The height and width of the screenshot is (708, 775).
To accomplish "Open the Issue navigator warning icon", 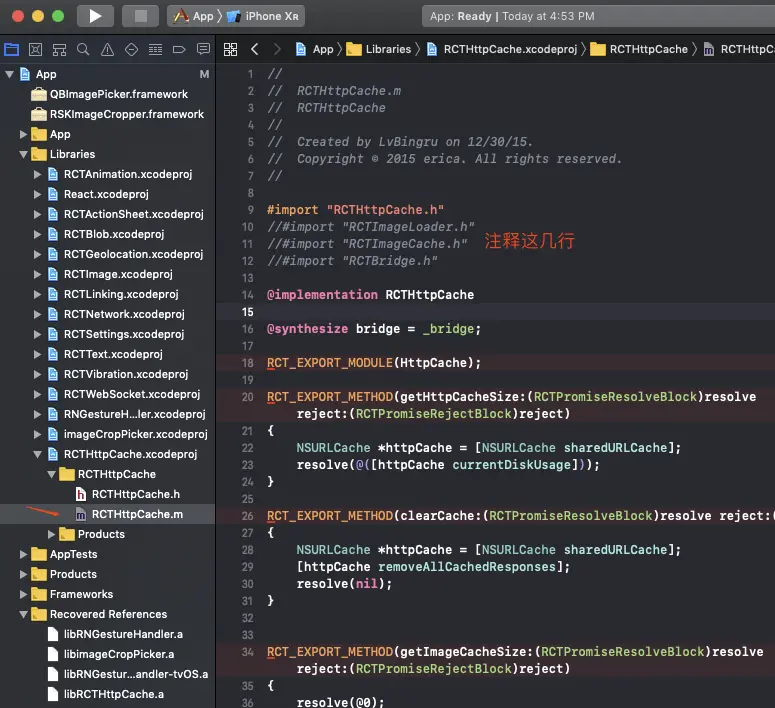I will (107, 49).
